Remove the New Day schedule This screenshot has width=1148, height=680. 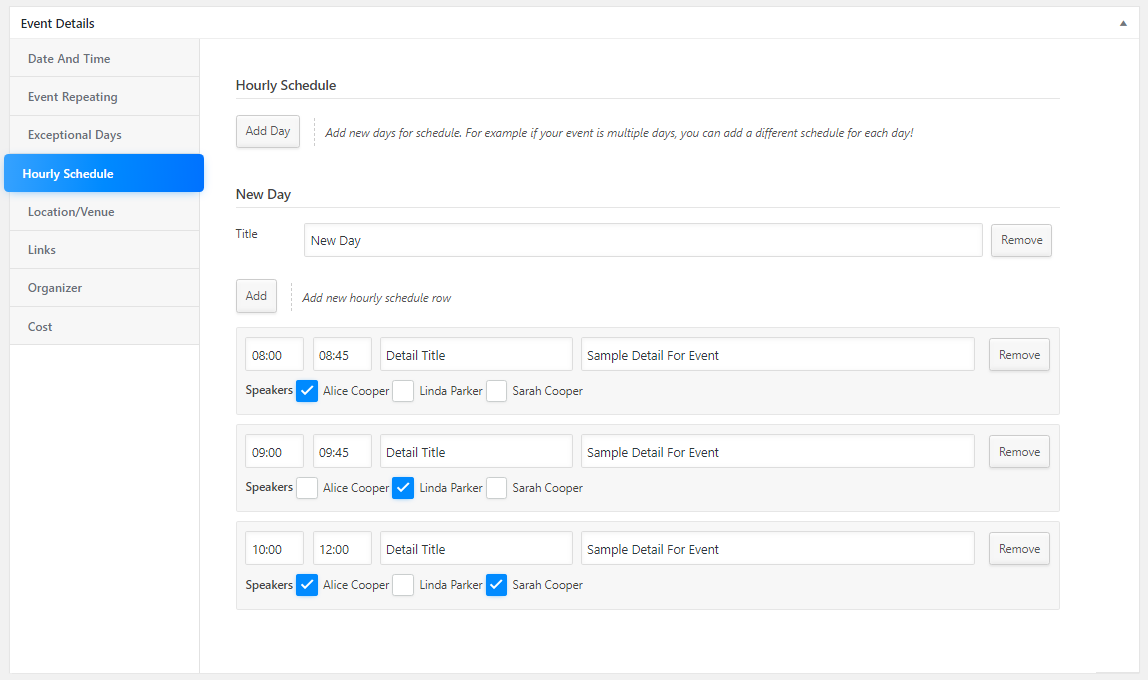click(1021, 240)
